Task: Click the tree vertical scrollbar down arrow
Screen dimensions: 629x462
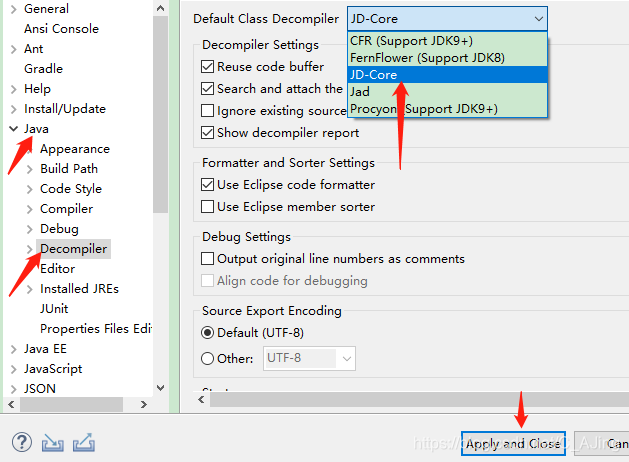Action: [x=160, y=388]
